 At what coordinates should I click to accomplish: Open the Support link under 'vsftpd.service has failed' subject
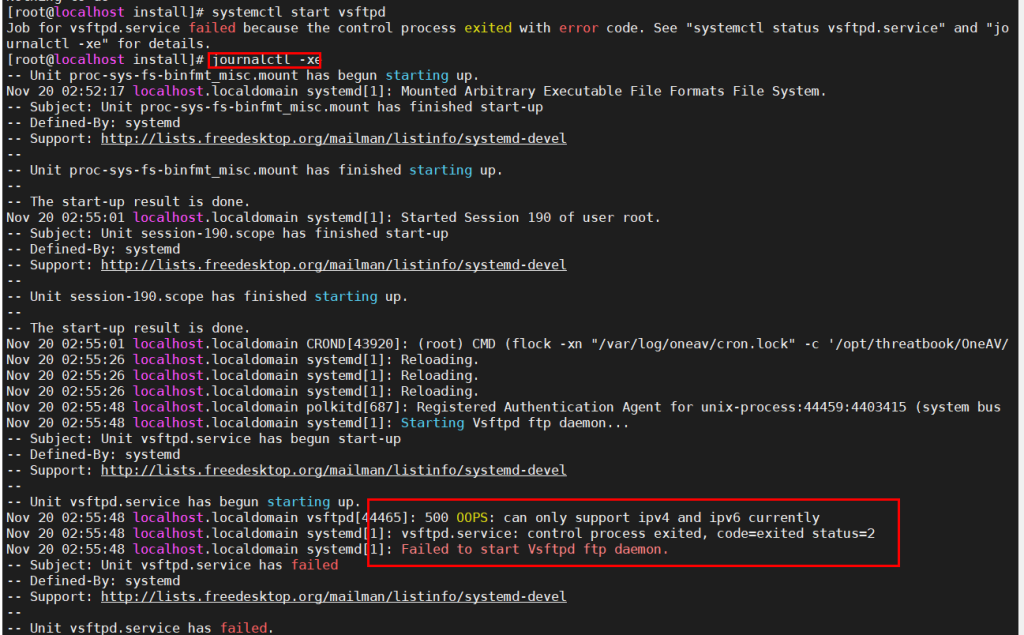coord(333,597)
